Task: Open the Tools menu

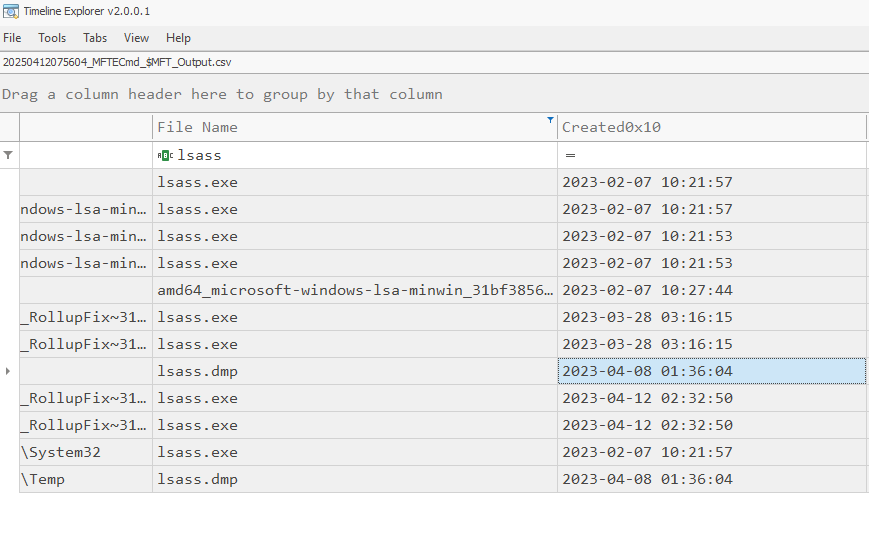Action: [52, 38]
